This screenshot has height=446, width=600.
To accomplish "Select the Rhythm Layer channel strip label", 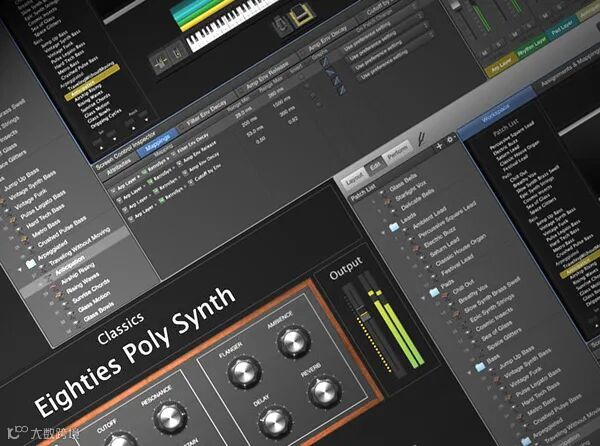I will coord(532,47).
